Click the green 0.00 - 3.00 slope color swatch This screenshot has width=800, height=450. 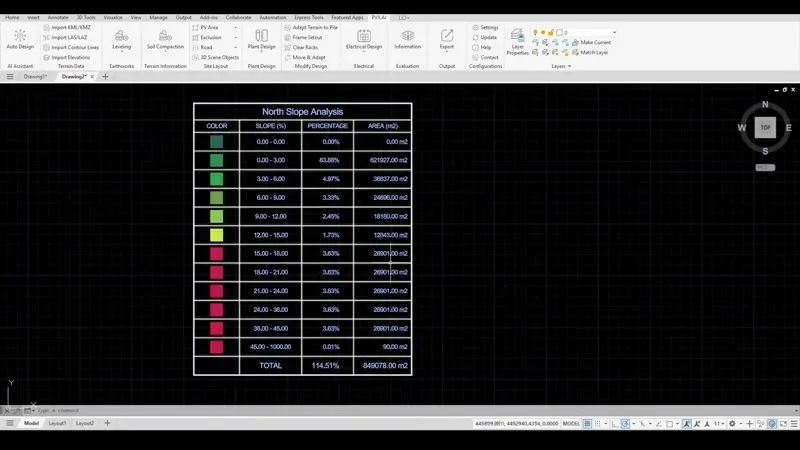216,160
